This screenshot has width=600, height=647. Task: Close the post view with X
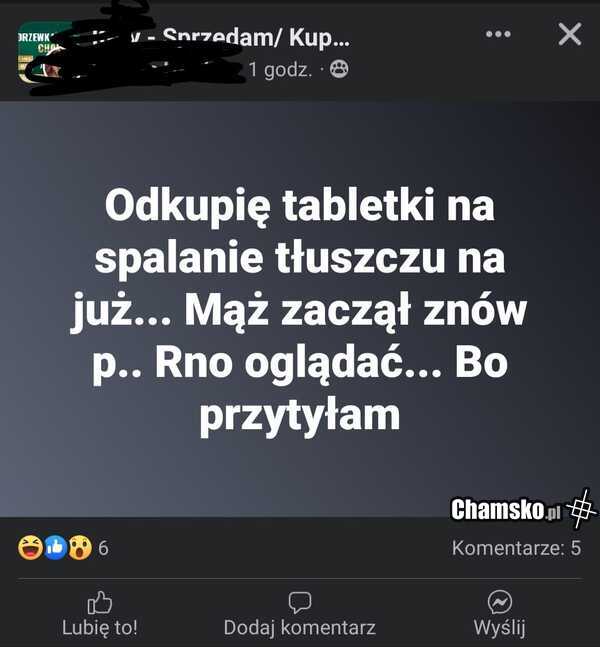tap(570, 34)
